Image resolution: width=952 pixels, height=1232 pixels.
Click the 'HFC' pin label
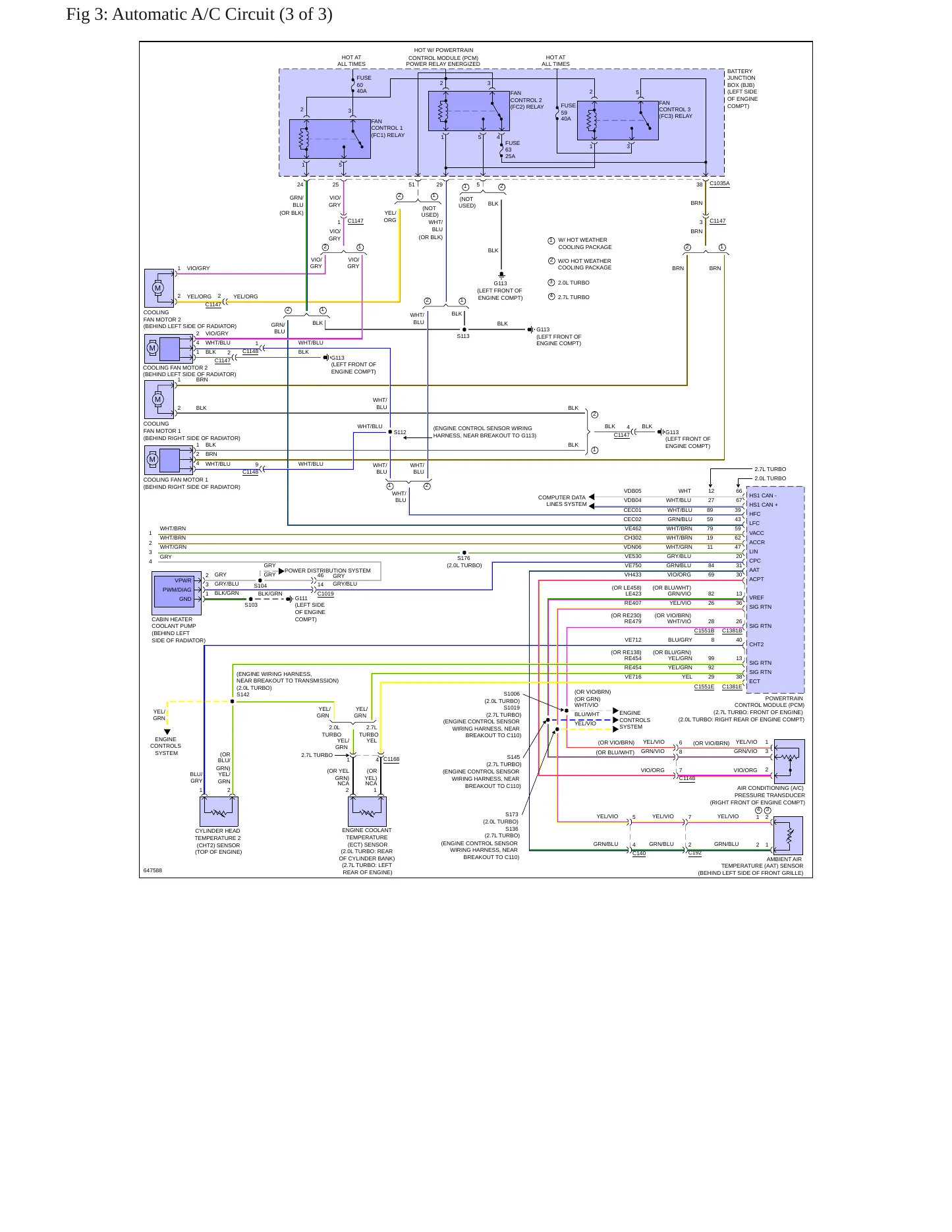pyautogui.click(x=754, y=514)
